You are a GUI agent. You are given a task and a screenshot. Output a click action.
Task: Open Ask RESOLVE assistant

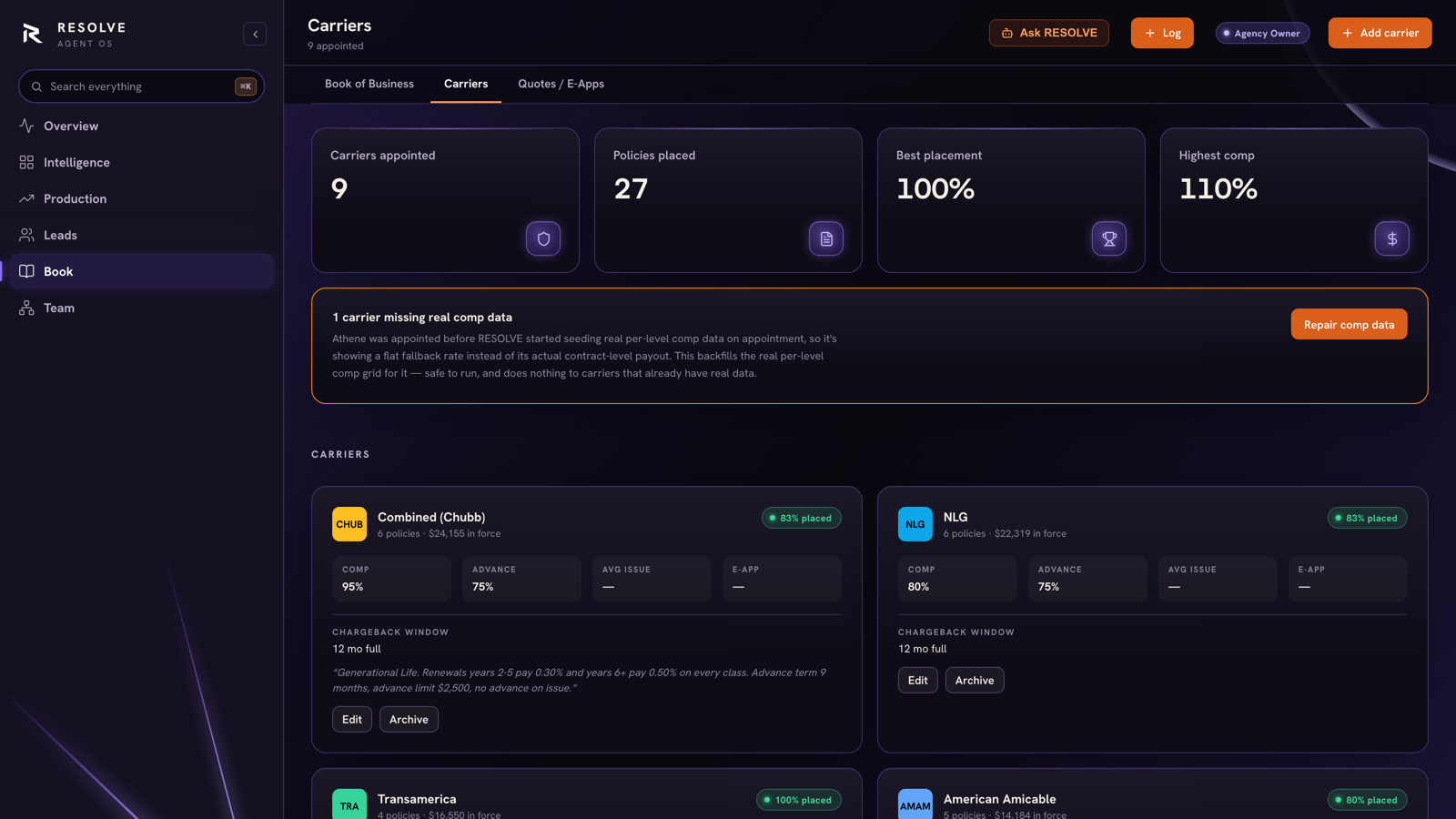click(x=1049, y=33)
